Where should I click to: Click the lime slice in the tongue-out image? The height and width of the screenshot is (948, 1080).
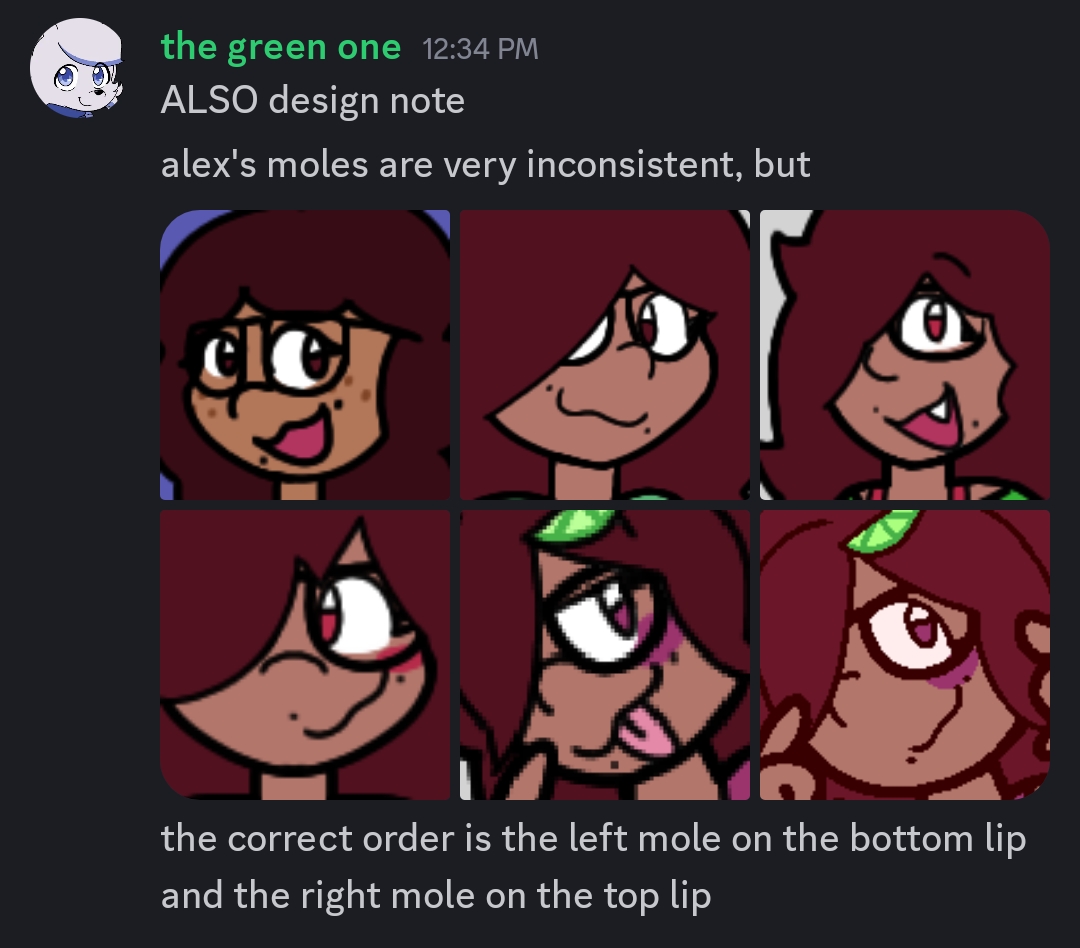coord(574,525)
